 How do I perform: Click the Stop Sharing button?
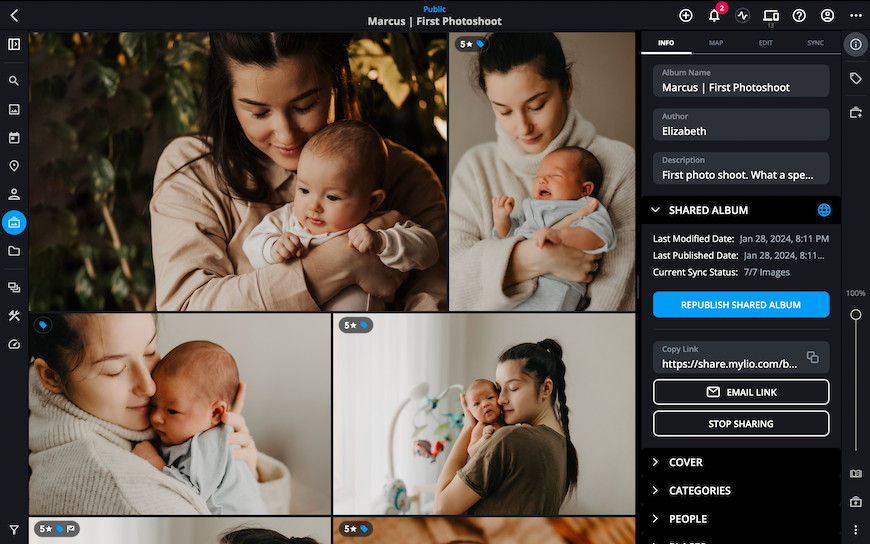741,424
